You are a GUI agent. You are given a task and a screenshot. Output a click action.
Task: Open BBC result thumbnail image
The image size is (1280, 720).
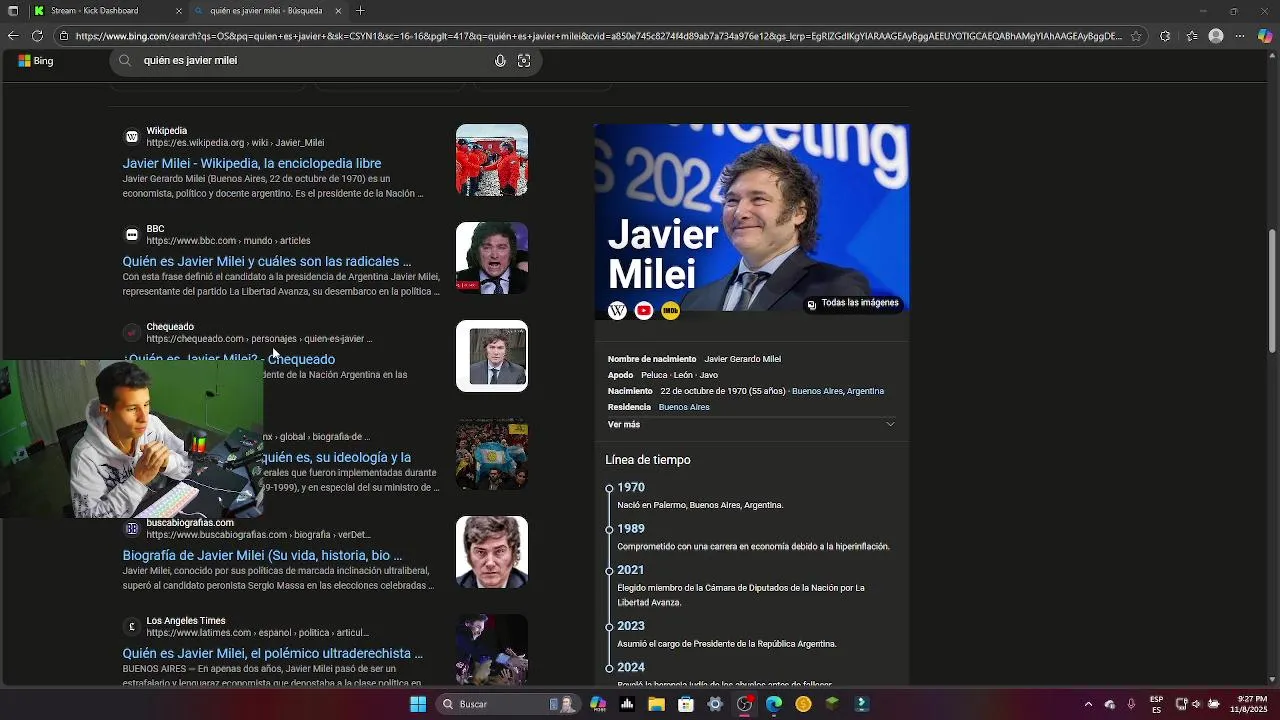point(492,258)
